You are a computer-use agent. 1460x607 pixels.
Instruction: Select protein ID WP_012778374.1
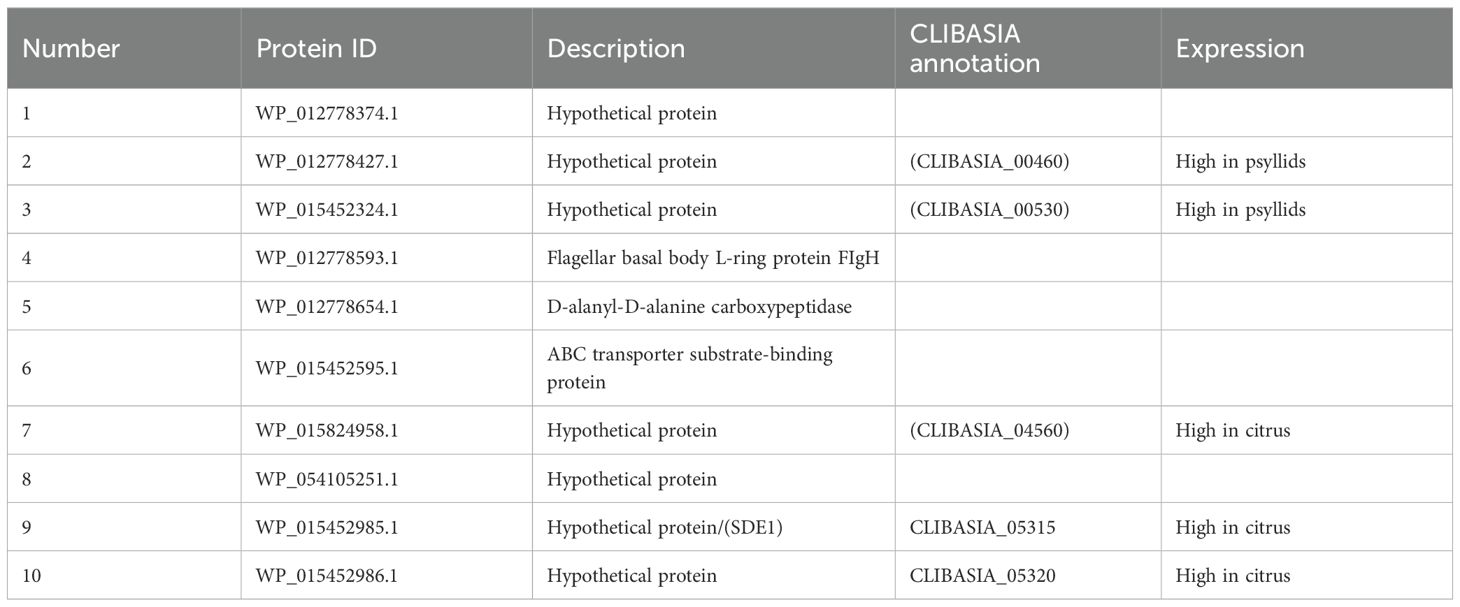(x=327, y=113)
